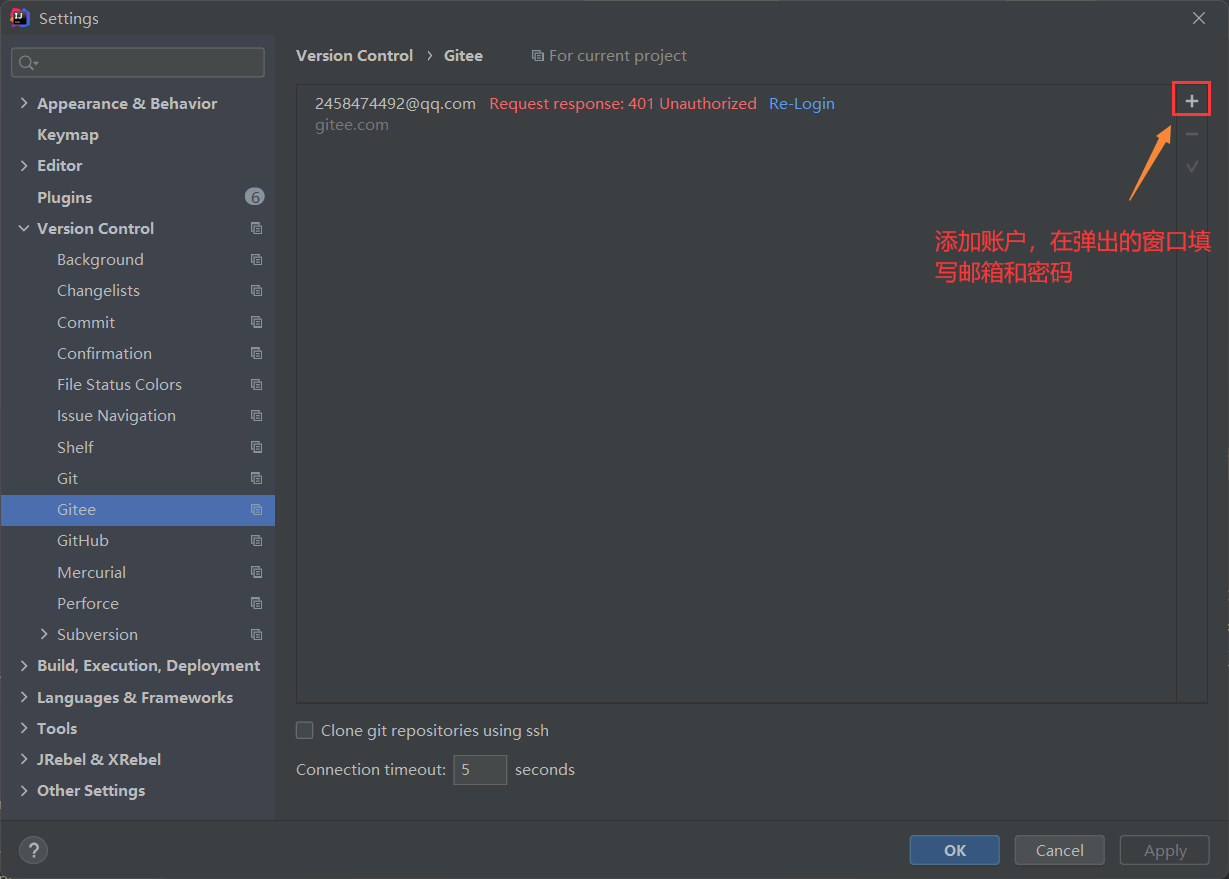The width and height of the screenshot is (1229, 879).
Task: Expand Languages & Frameworks section
Action: coord(24,697)
